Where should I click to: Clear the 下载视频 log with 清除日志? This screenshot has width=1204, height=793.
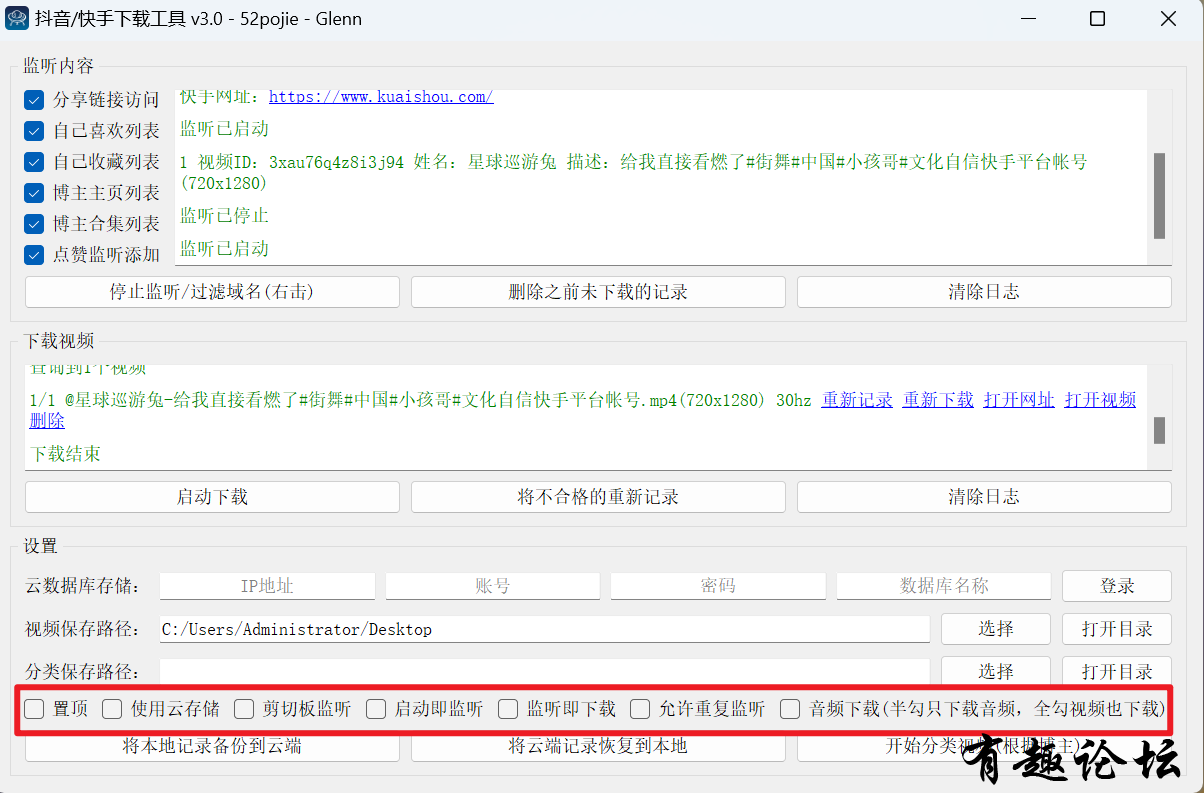[984, 497]
